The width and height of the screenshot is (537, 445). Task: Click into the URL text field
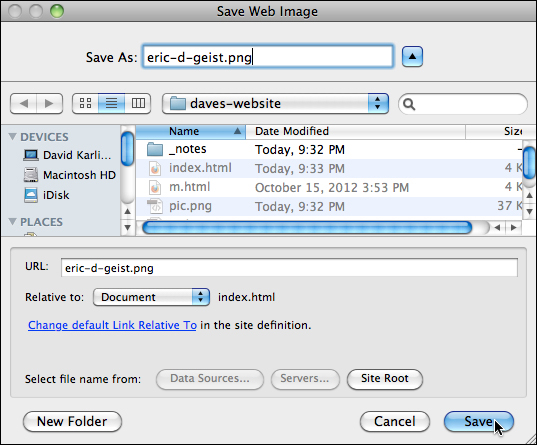pyautogui.click(x=289, y=268)
